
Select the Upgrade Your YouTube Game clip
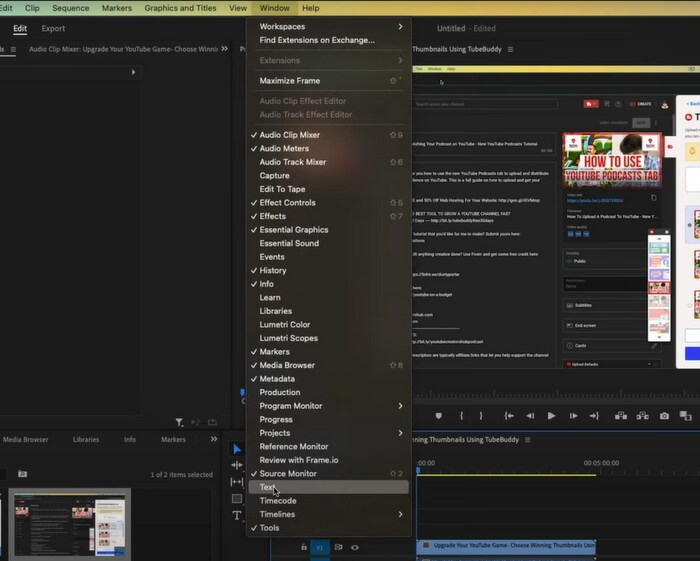pyautogui.click(x=506, y=545)
